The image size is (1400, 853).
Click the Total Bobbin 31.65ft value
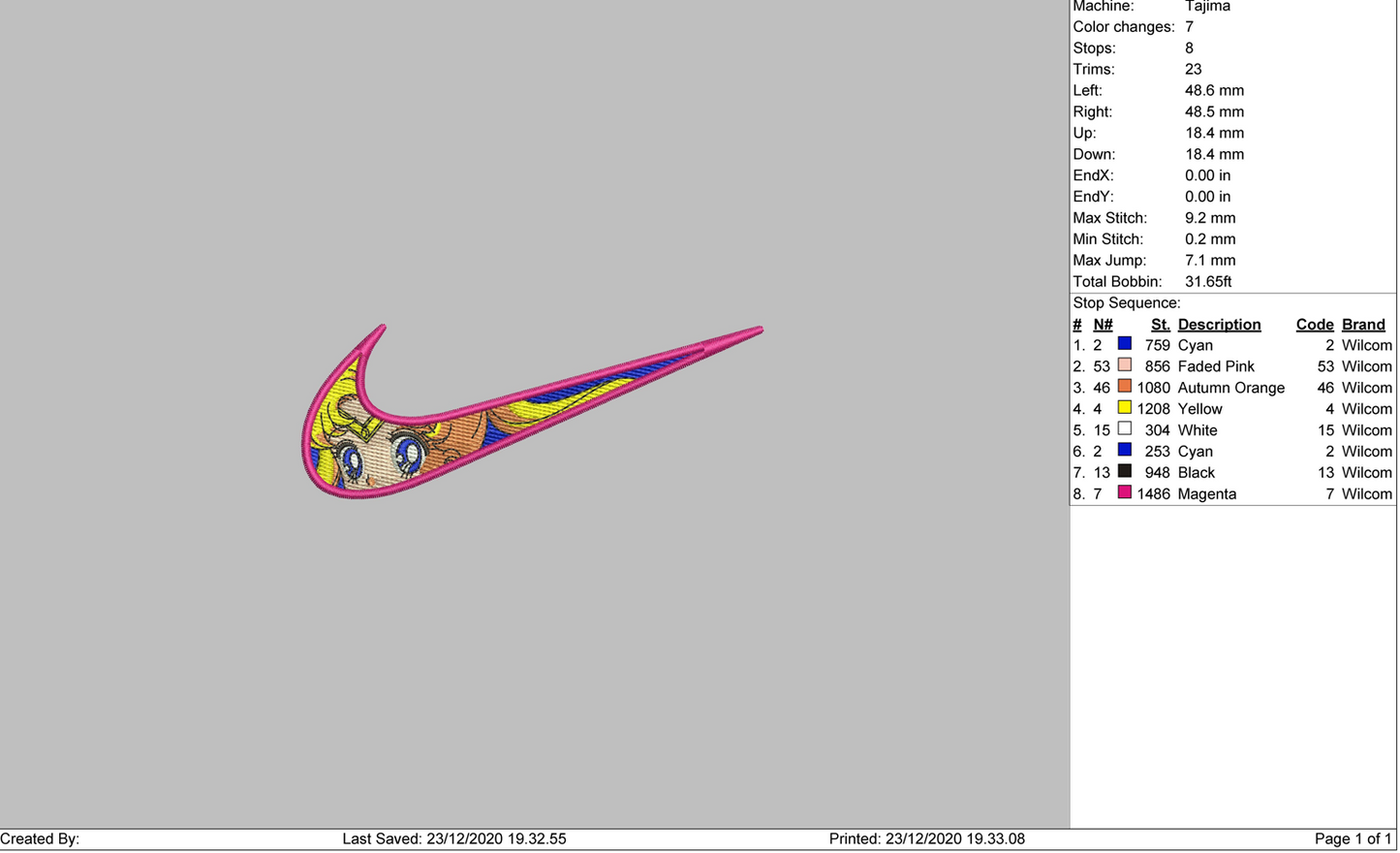[1208, 282]
